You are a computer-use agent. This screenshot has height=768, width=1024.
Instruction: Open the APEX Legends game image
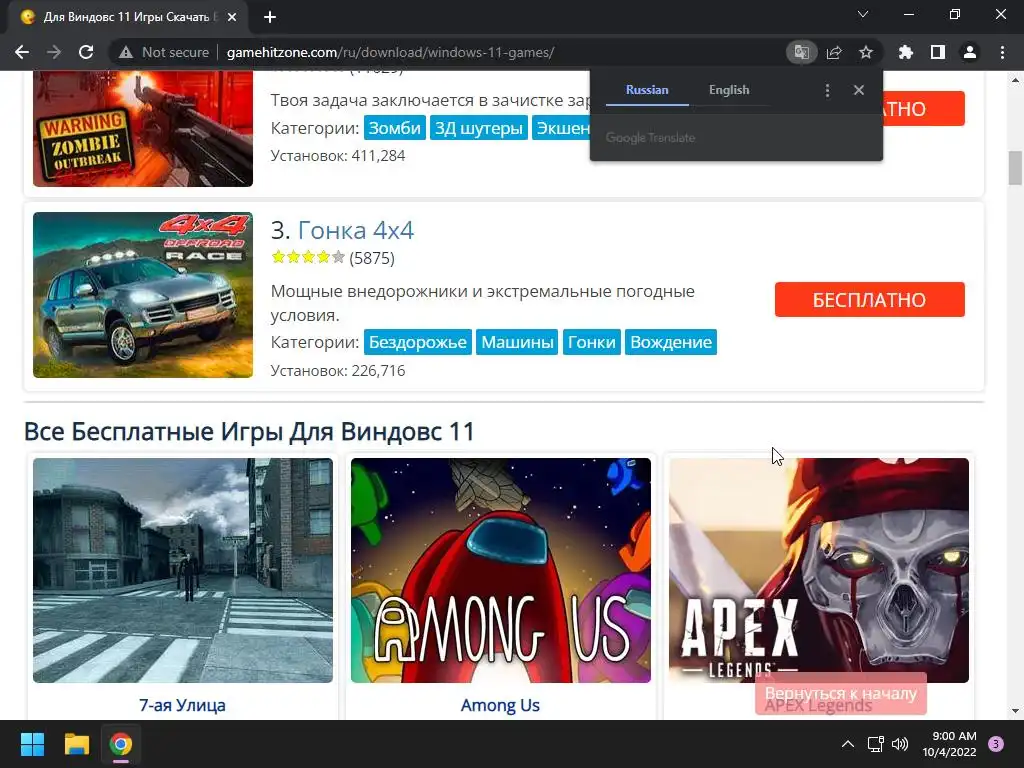(x=819, y=570)
